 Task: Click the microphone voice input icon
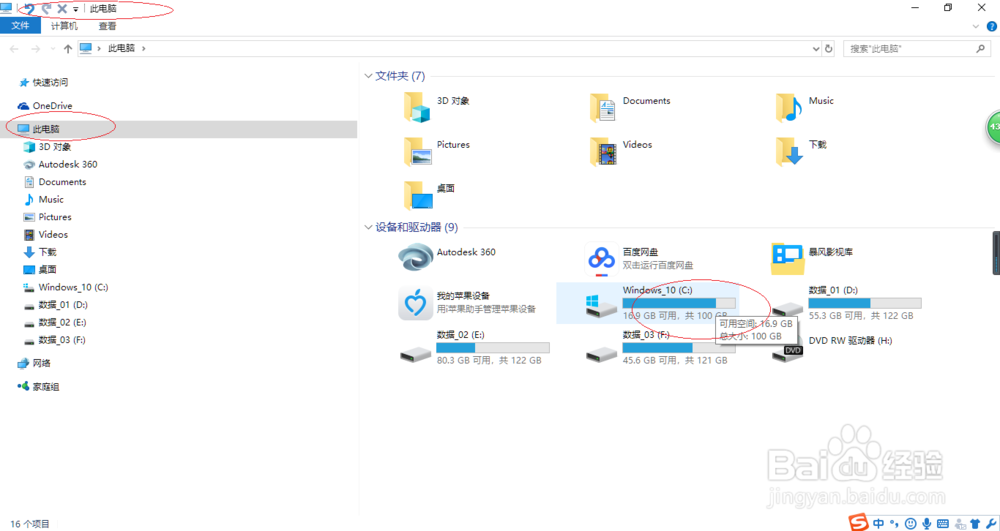pyautogui.click(x=927, y=523)
